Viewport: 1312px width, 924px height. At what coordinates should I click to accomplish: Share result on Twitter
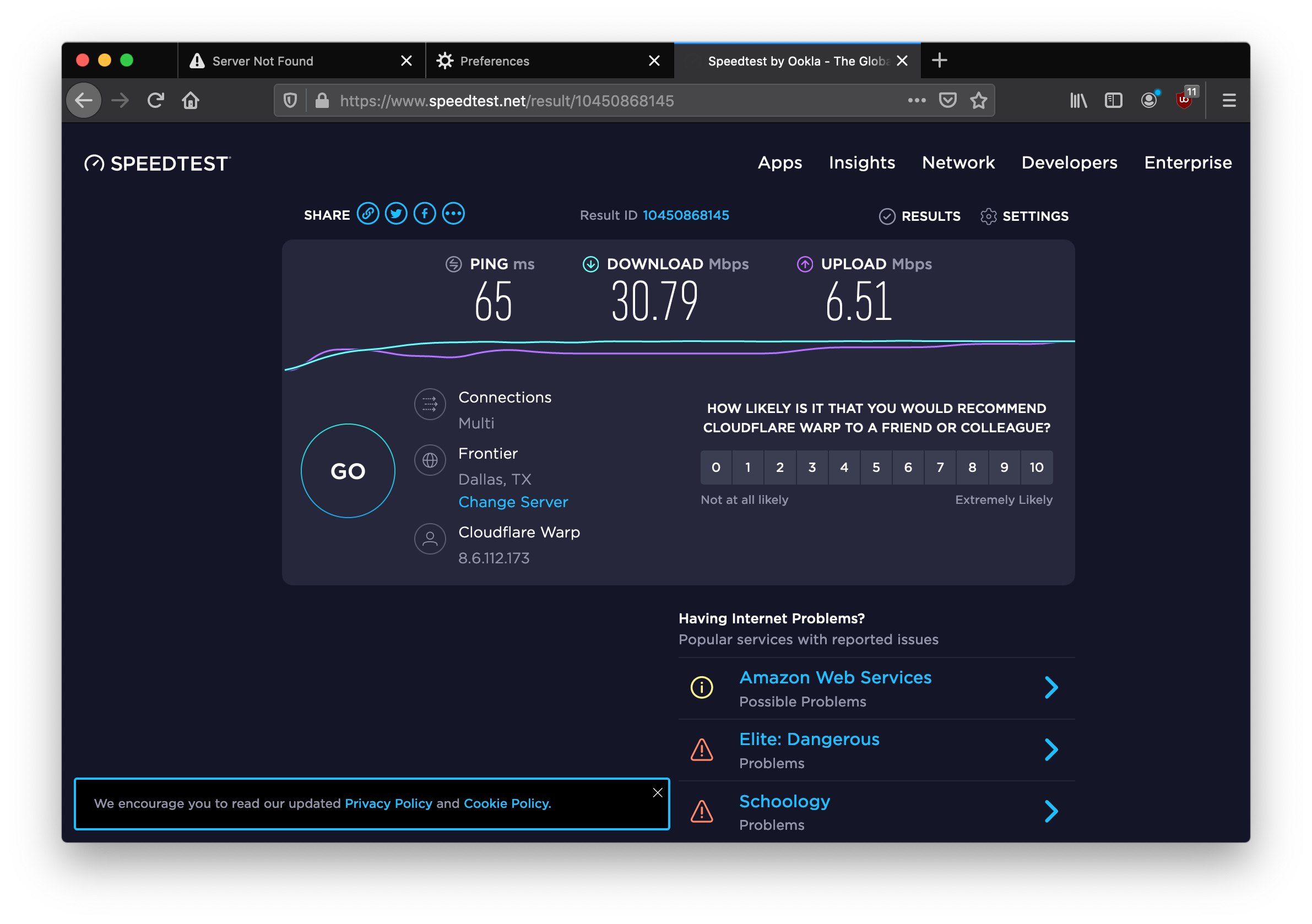point(396,214)
